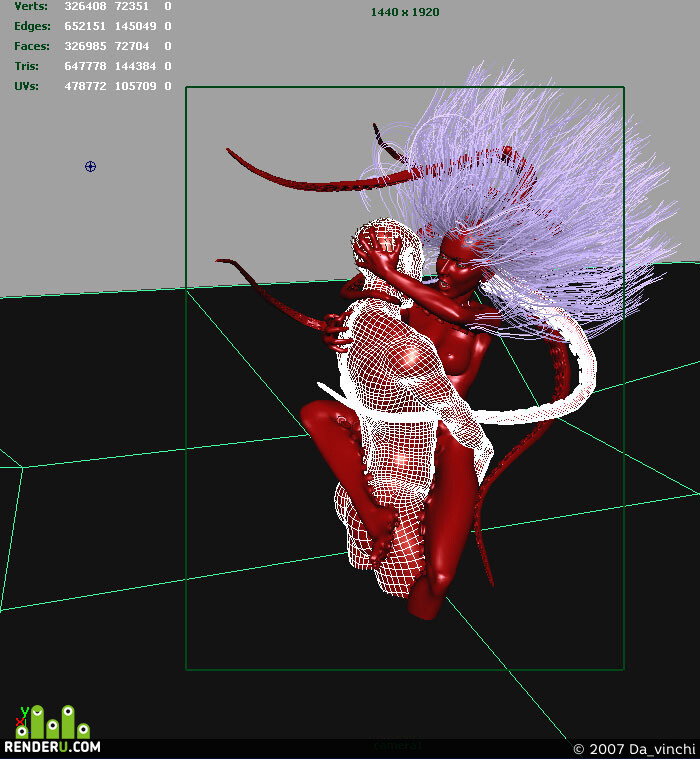Click the "Edges:" HUD label
Image resolution: width=700 pixels, height=759 pixels.
pos(32,26)
